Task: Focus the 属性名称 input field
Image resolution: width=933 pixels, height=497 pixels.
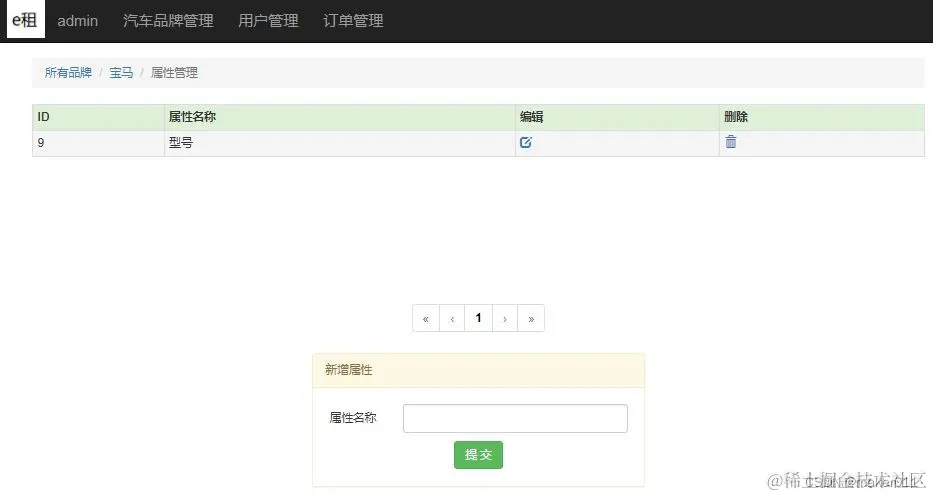Action: pos(515,418)
